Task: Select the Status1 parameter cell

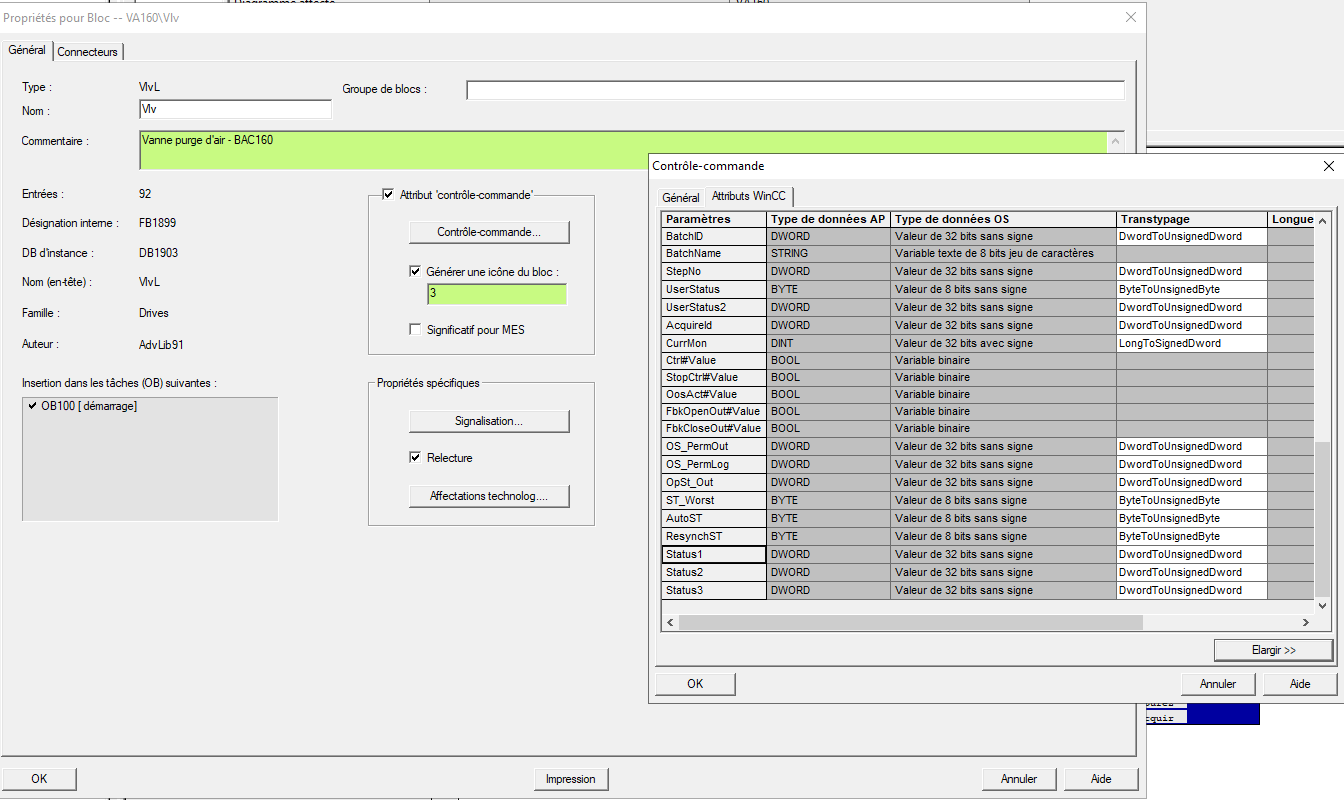Action: [714, 555]
